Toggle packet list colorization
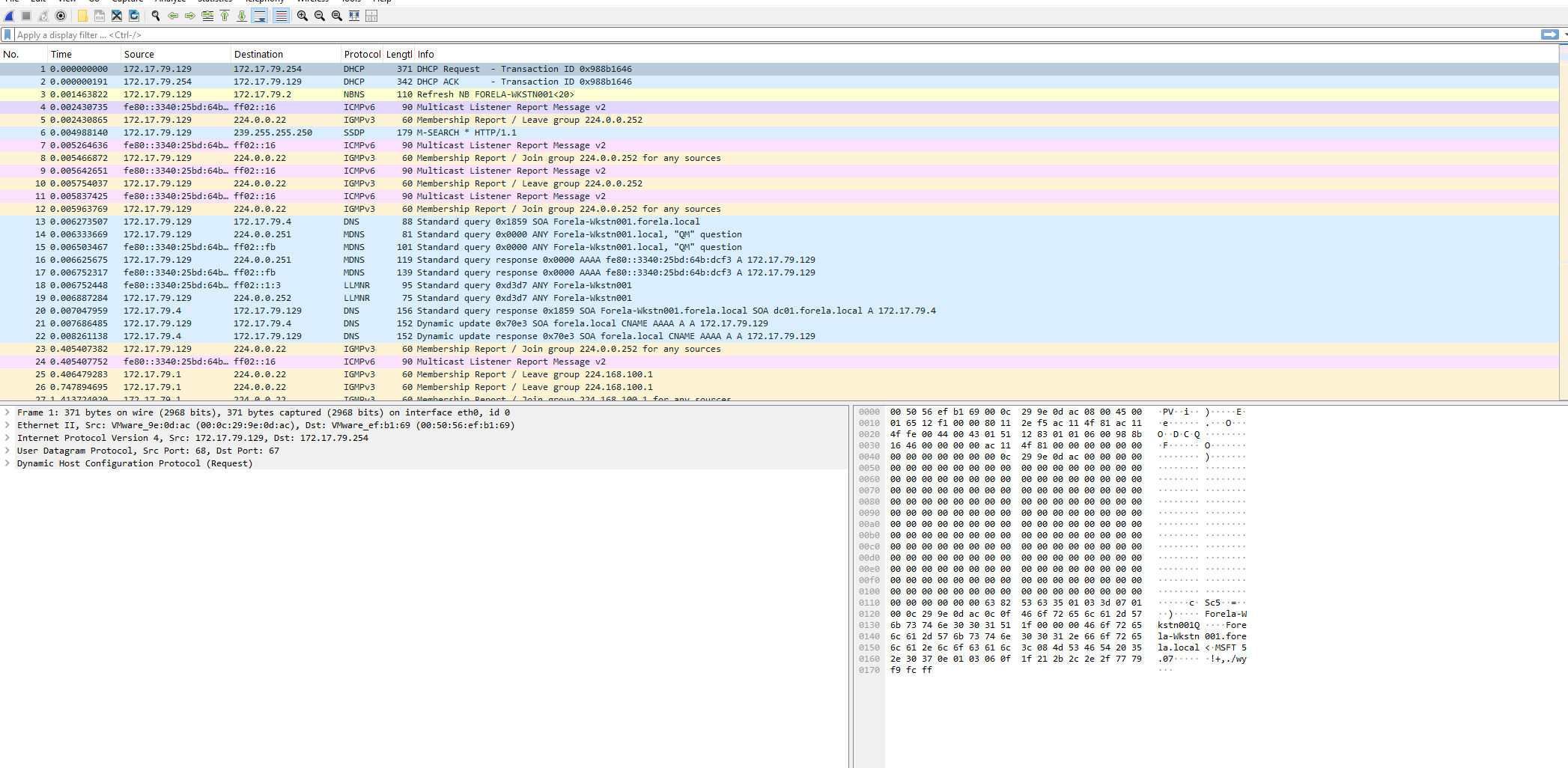Viewport: 1568px width, 768px height. click(x=281, y=16)
